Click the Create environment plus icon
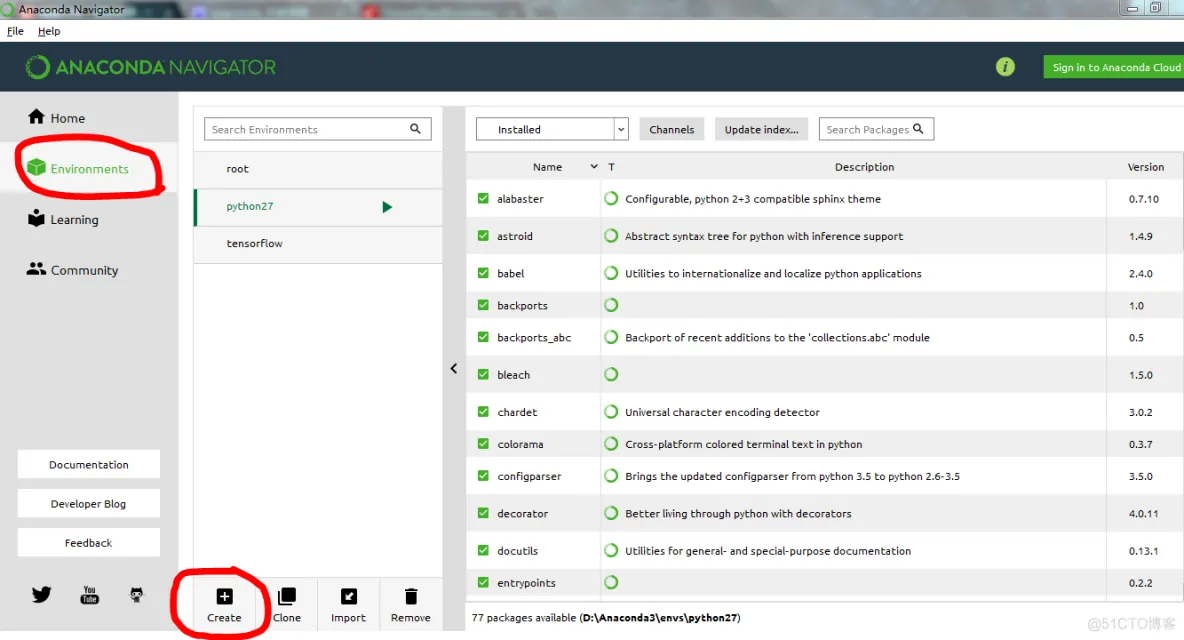The width and height of the screenshot is (1184, 640). (x=224, y=596)
